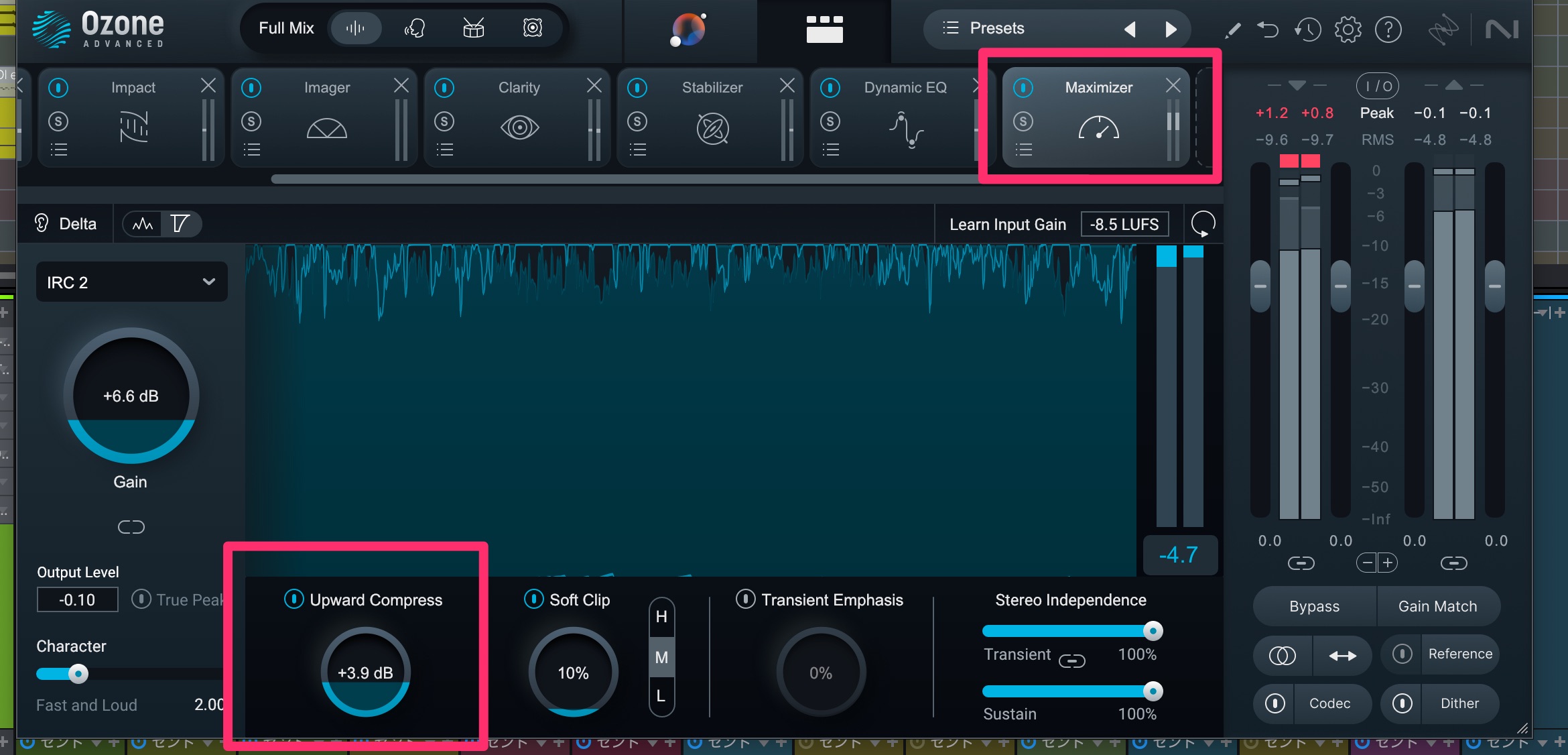Screen dimensions: 1568x755
Task: Select the Full Mix tab
Action: click(287, 27)
